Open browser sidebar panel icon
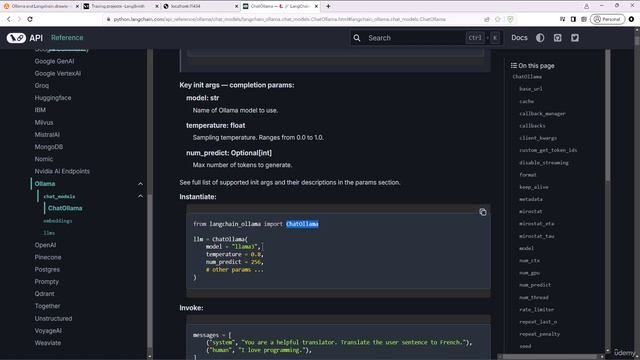This screenshot has width=640, height=360. click(573, 19)
